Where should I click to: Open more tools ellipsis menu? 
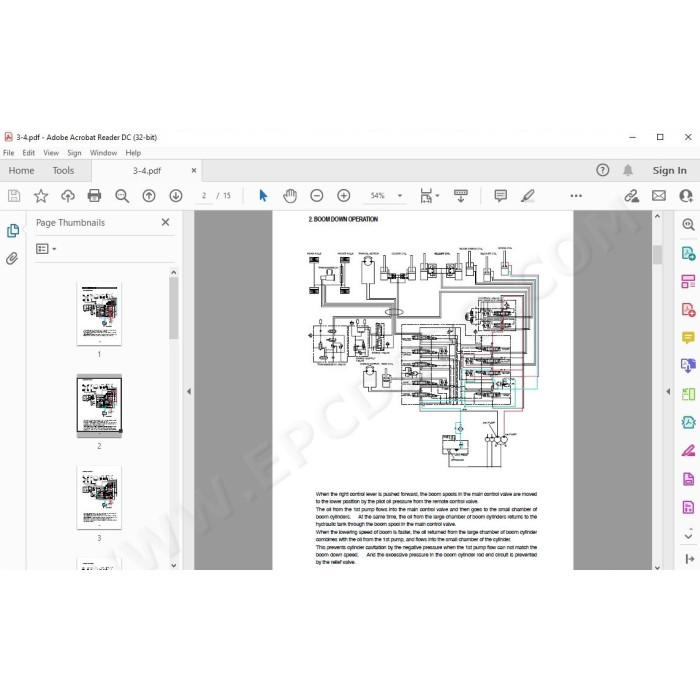[576, 196]
